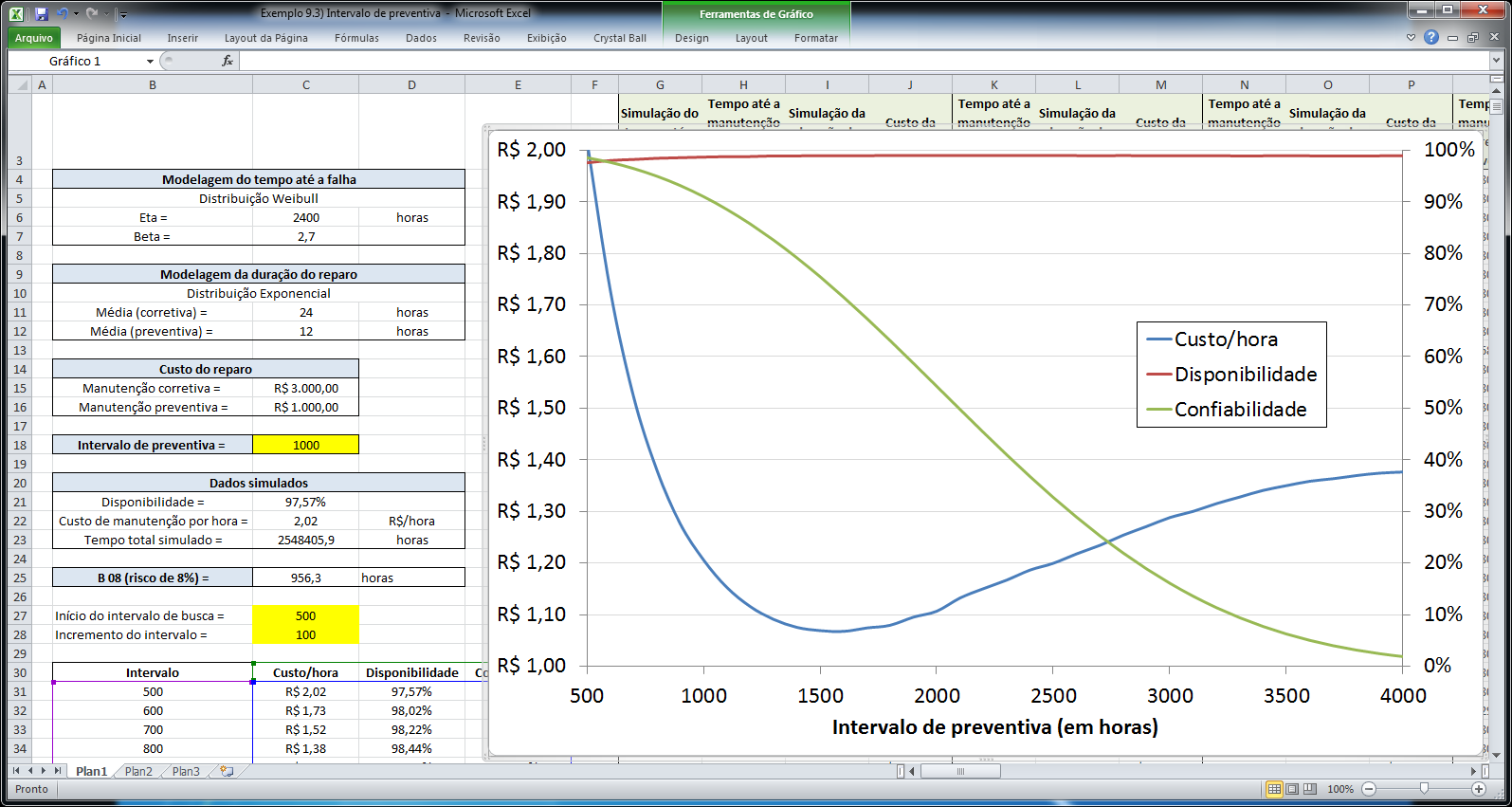
Task: Go to the last sheet tab arrow
Action: click(x=58, y=771)
